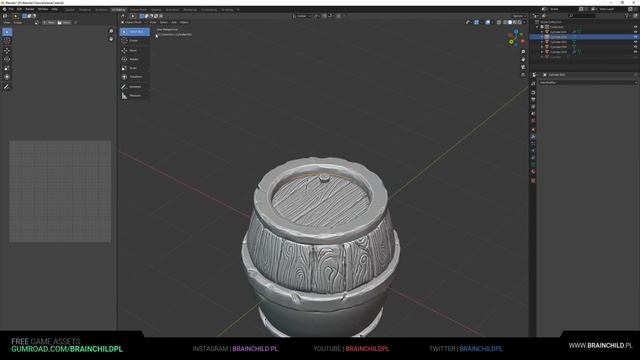Activate Select Box tool in the 3D viewport
This screenshot has width=640, height=360.
[x=134, y=31]
